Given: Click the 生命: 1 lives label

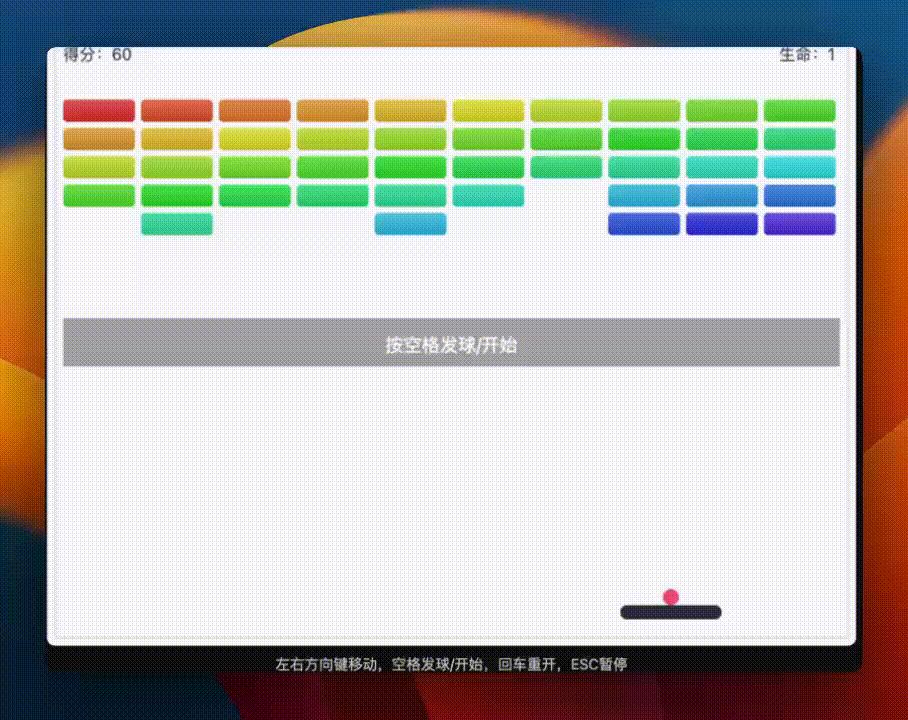Looking at the screenshot, I should coord(807,55).
